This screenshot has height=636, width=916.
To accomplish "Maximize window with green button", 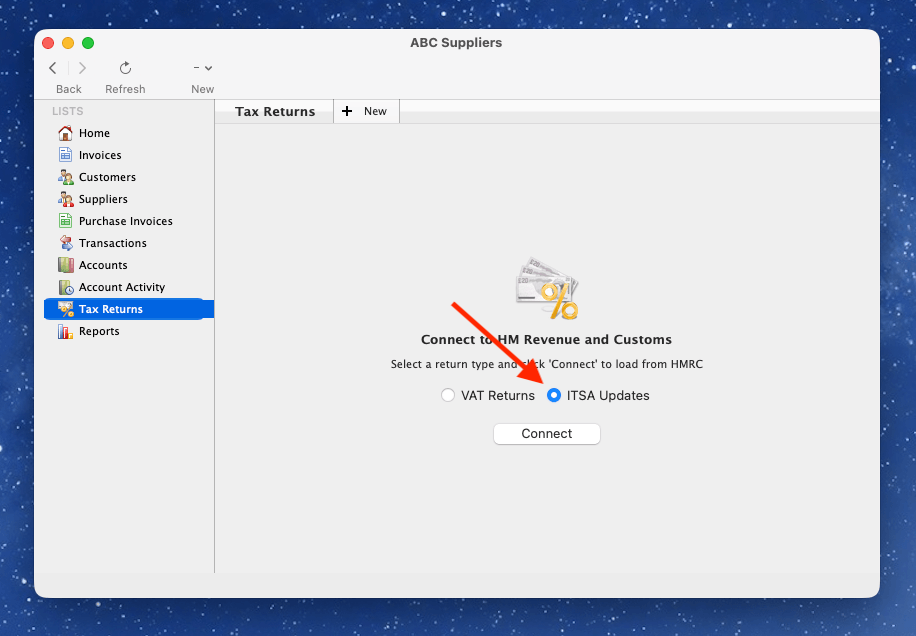I will [88, 43].
